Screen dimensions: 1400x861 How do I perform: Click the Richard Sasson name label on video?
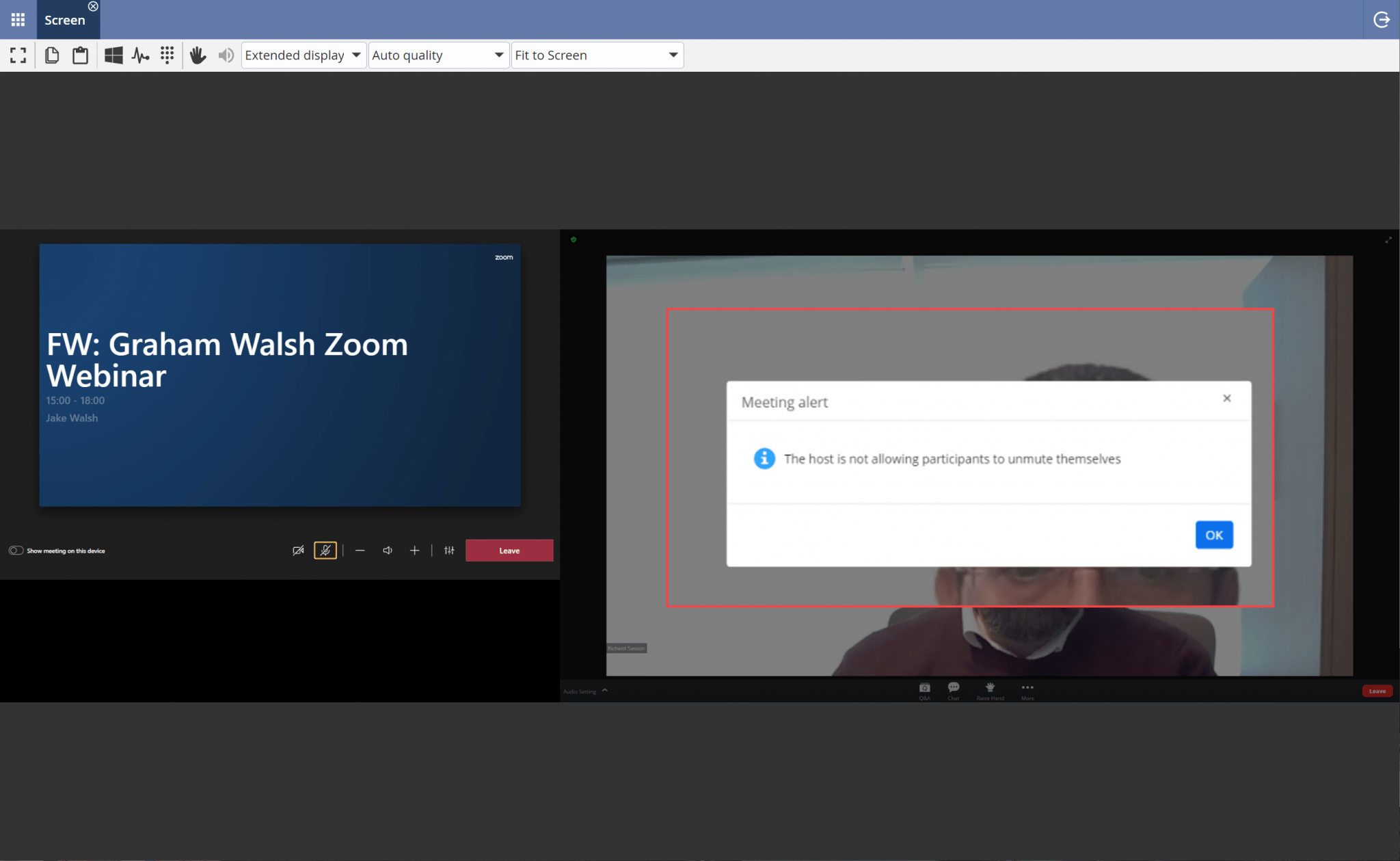[626, 648]
